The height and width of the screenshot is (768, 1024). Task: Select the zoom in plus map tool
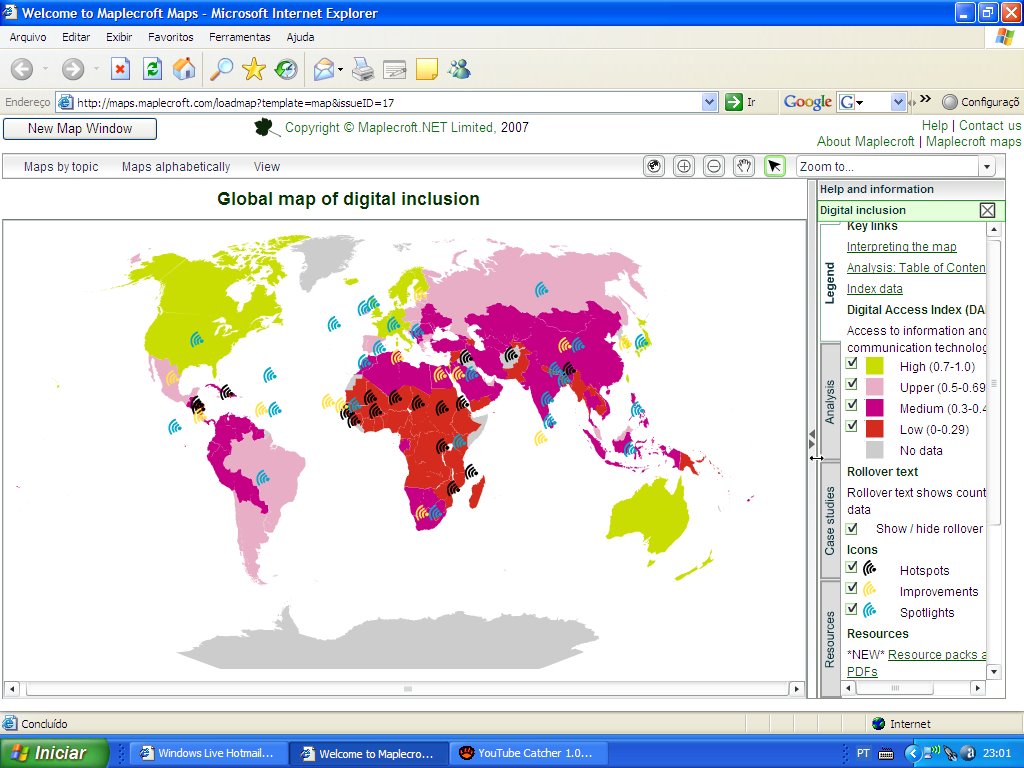(684, 167)
